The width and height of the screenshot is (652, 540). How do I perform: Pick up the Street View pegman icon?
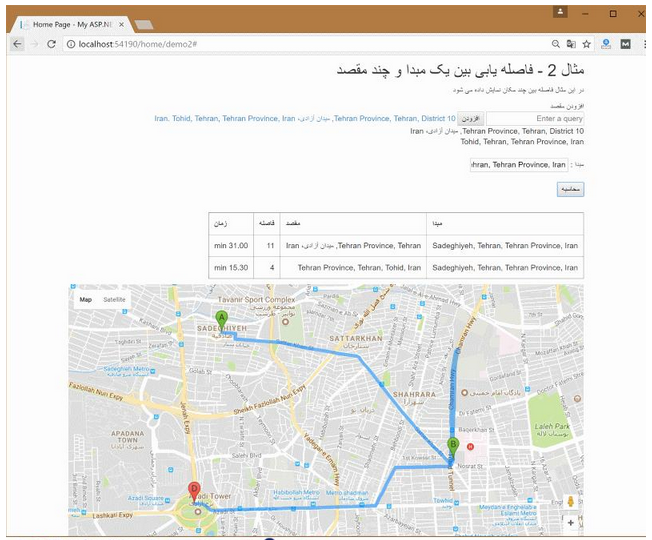tap(570, 501)
